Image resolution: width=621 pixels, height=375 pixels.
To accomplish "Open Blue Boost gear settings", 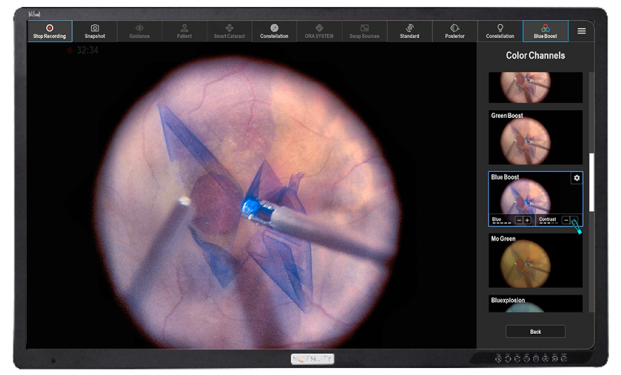I will click(x=577, y=178).
